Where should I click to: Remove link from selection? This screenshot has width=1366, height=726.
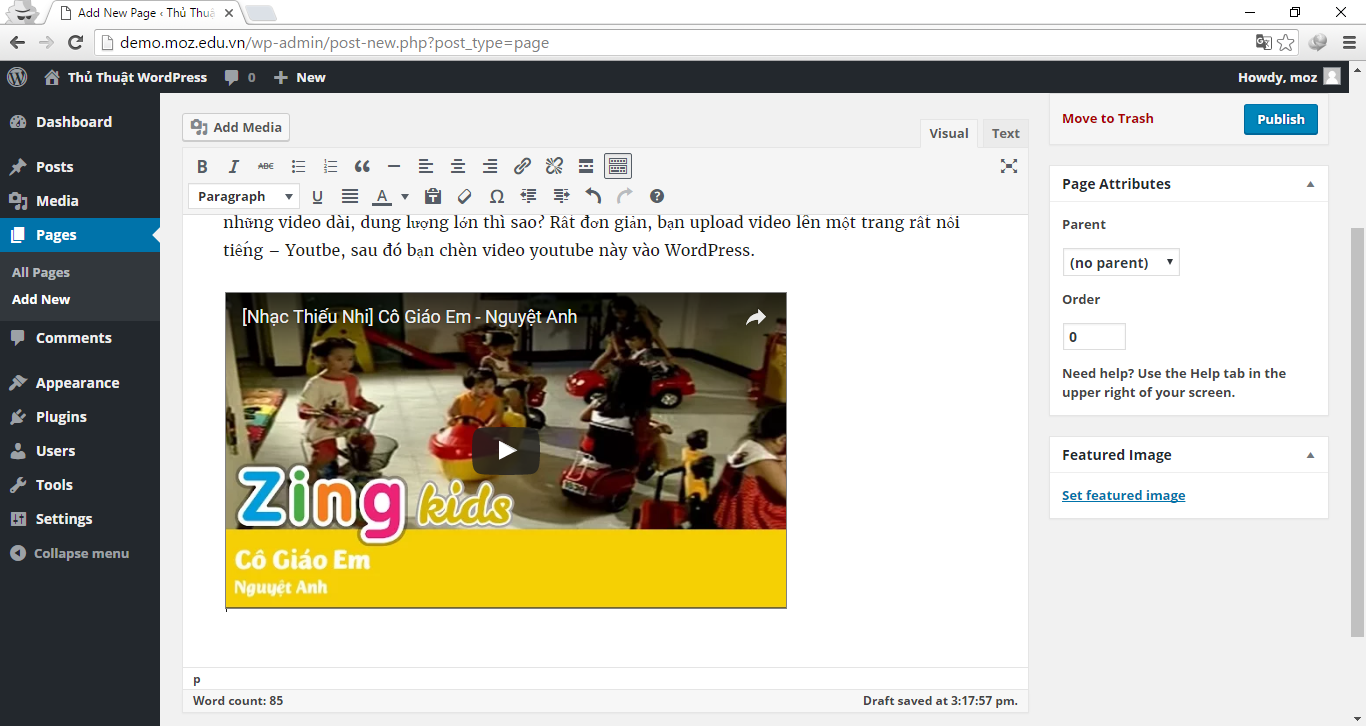(554, 166)
